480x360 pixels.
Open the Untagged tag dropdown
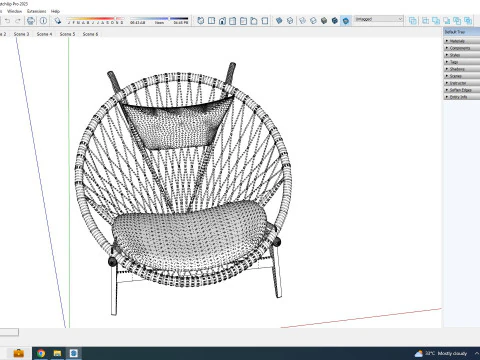tap(379, 19)
